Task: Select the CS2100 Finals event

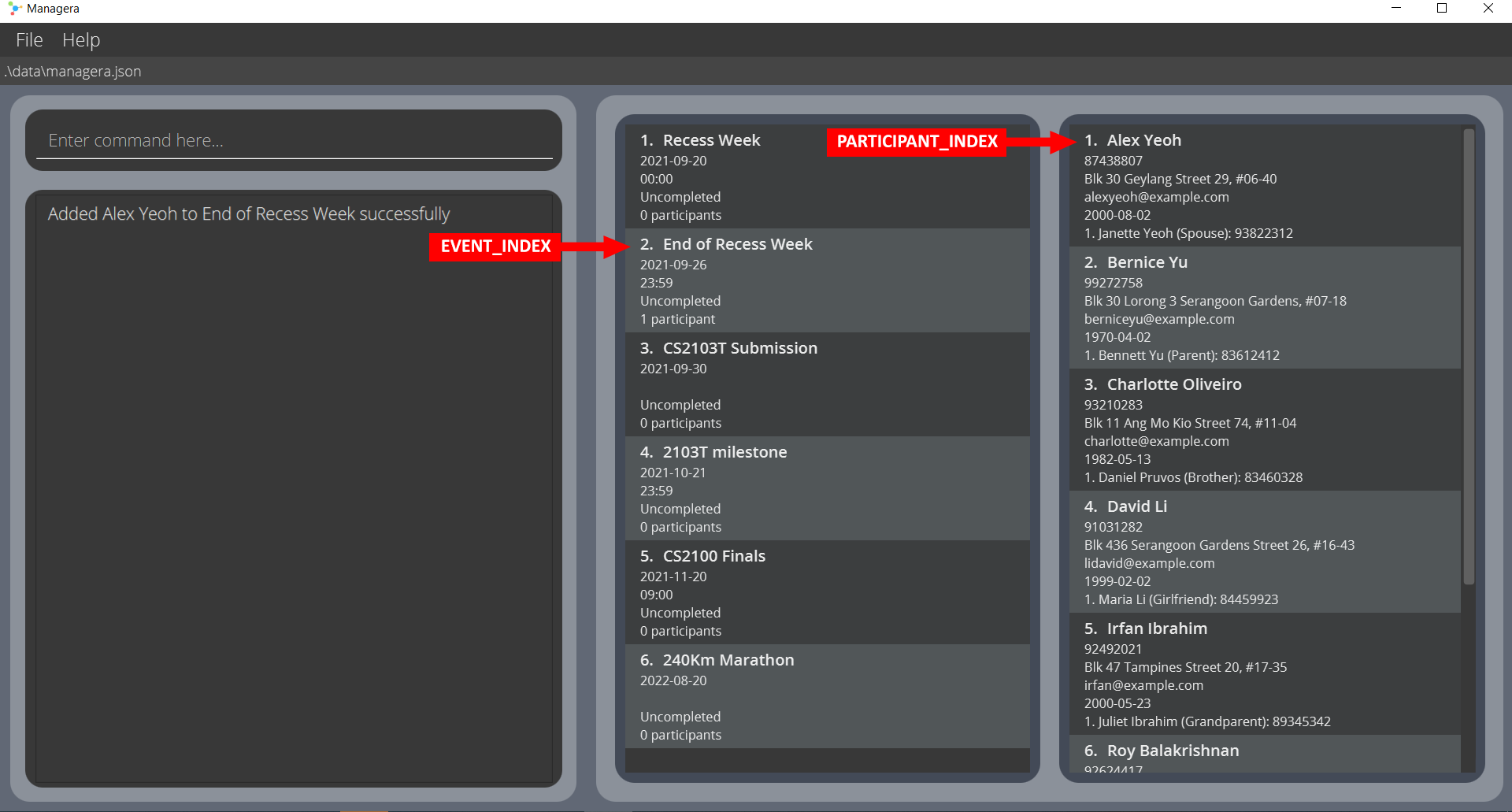Action: (x=827, y=592)
